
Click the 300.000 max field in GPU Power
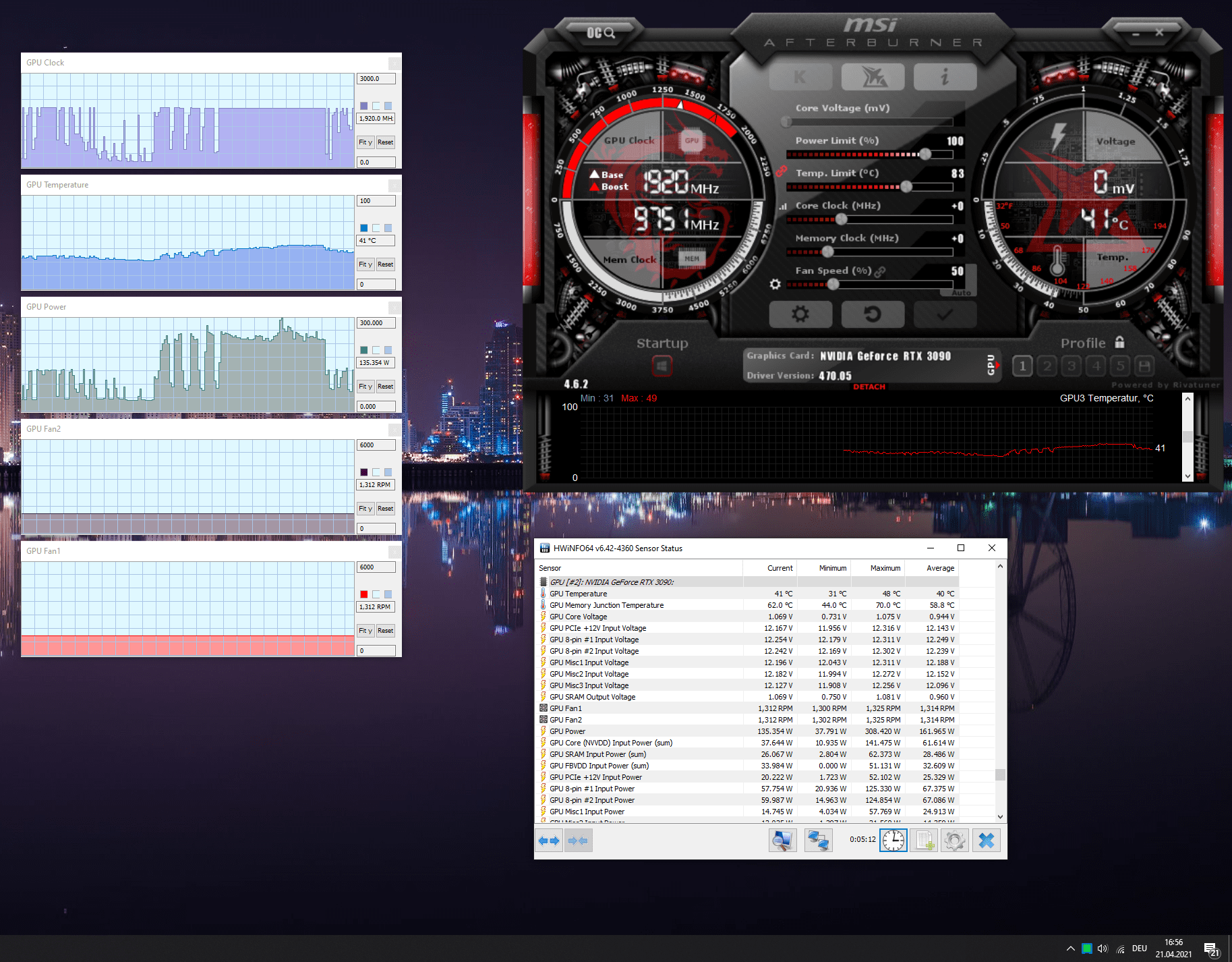coord(376,323)
